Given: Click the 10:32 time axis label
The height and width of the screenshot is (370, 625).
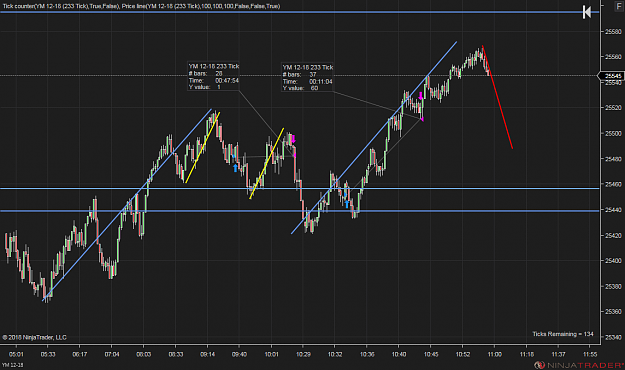Looking at the screenshot, I should tap(335, 354).
